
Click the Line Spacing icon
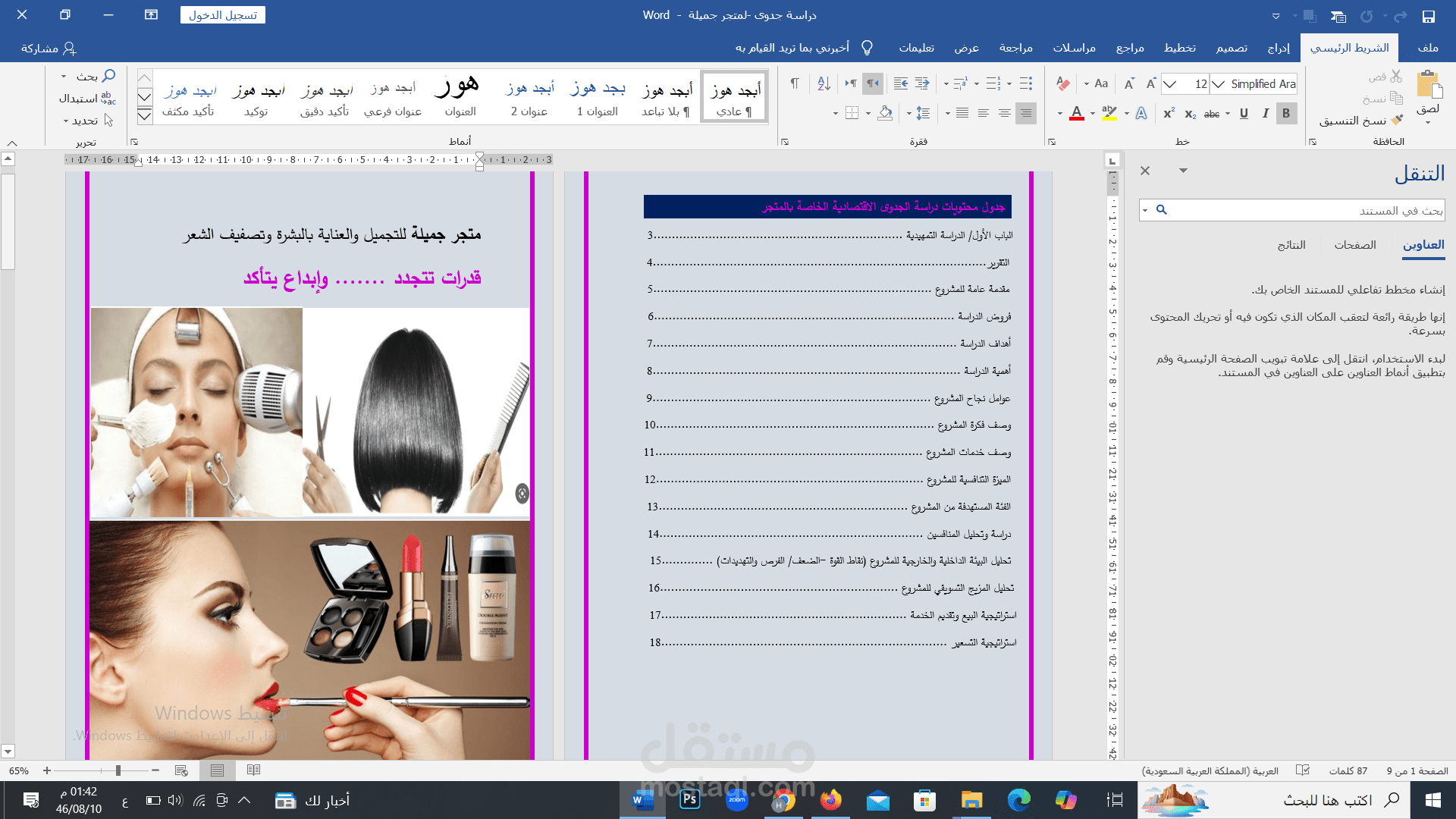point(923,114)
